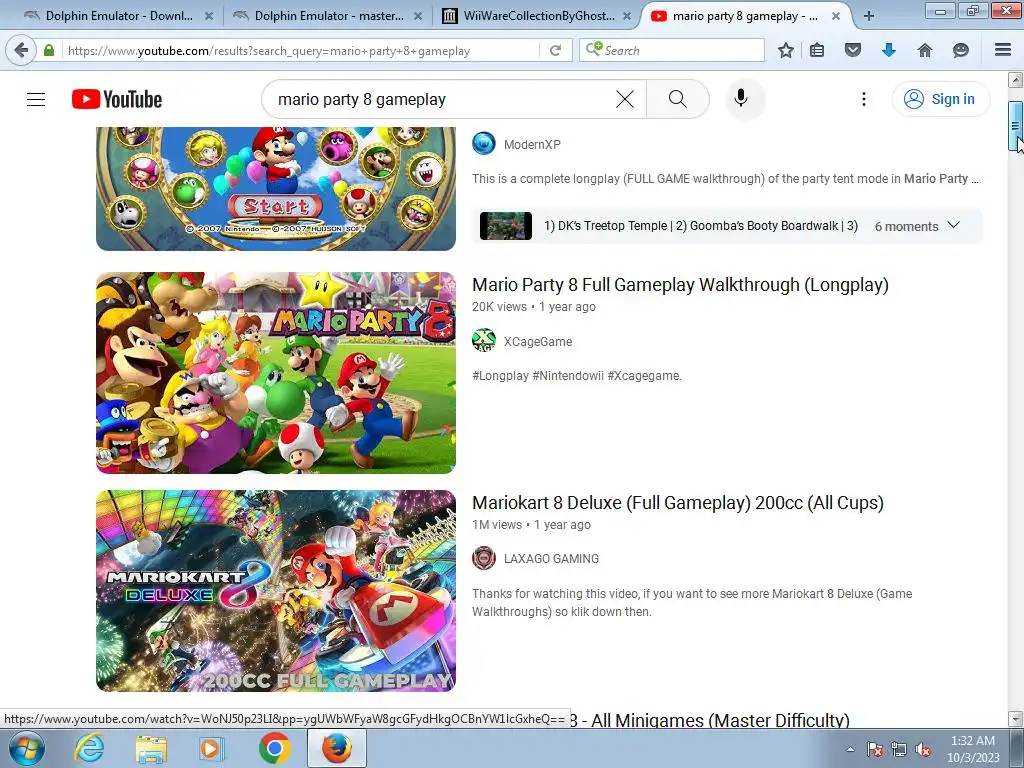This screenshot has width=1024, height=768.
Task: Click '#Longplay #Nintendowii #Xcagegame.' description text
Action: [577, 376]
